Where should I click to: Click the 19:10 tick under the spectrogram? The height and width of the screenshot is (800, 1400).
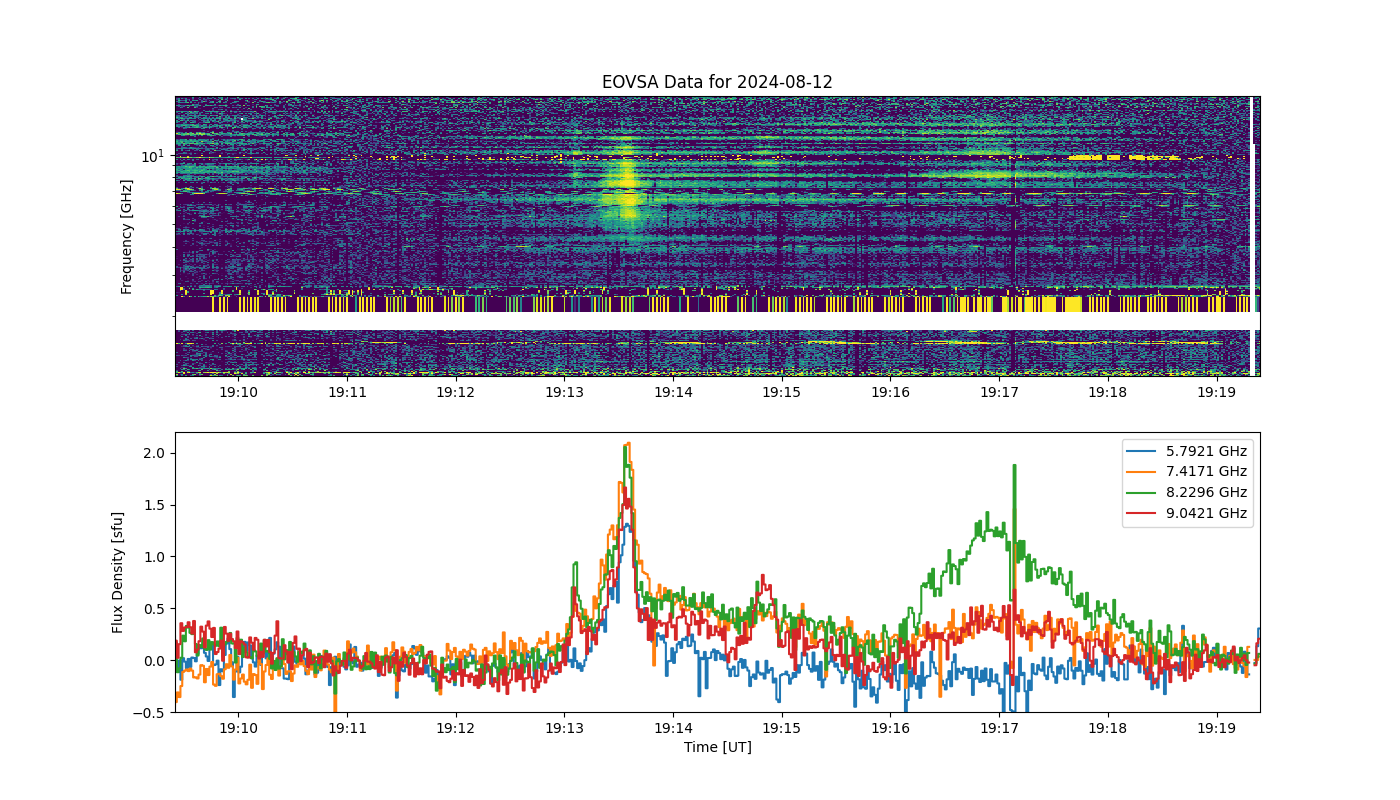238,392
